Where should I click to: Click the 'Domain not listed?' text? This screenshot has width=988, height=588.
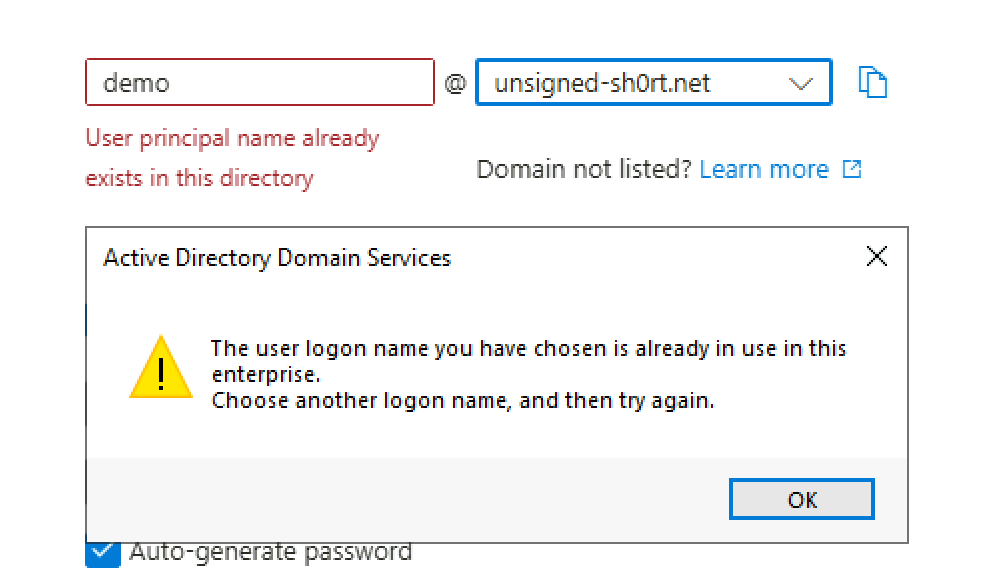pos(584,169)
